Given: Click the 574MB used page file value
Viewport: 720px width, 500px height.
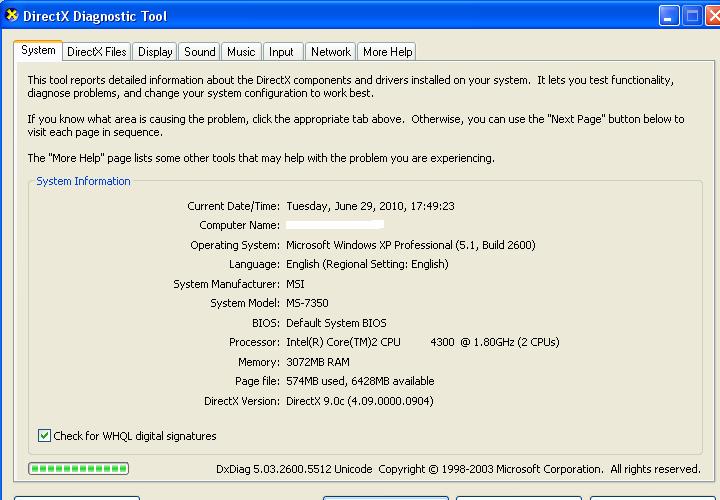Looking at the screenshot, I should [x=360, y=381].
